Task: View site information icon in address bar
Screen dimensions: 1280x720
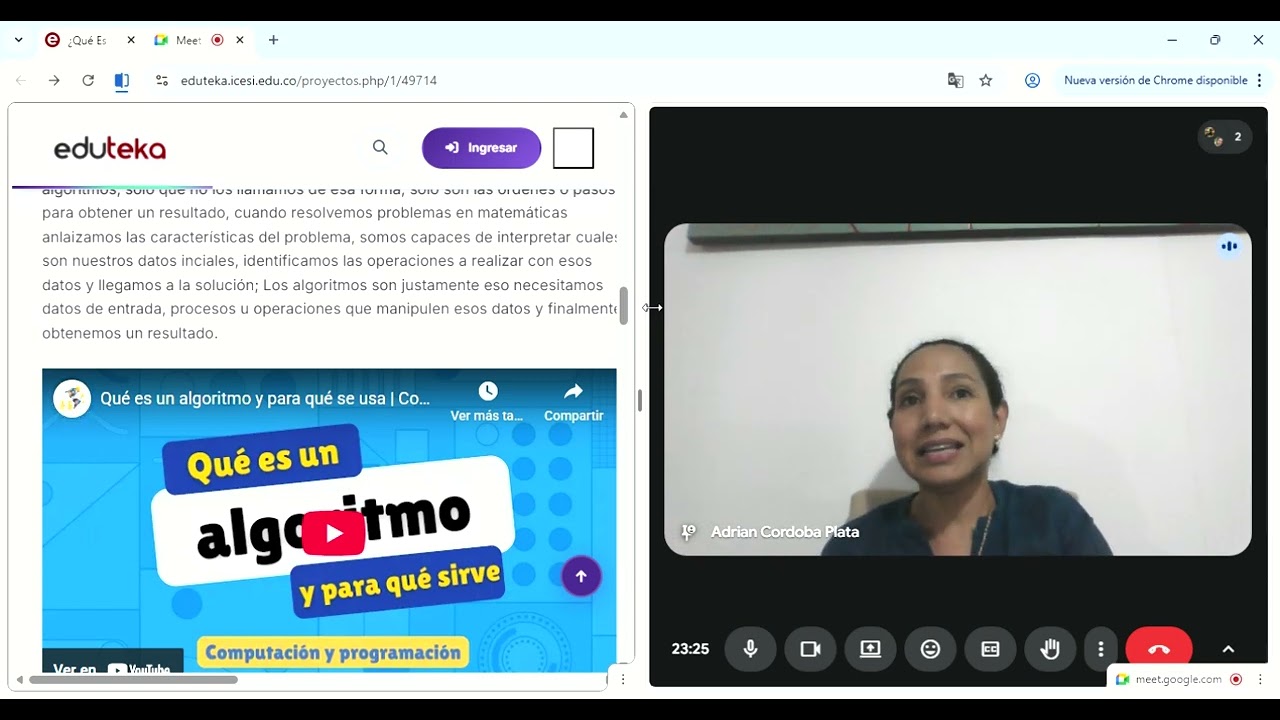Action: coord(162,80)
